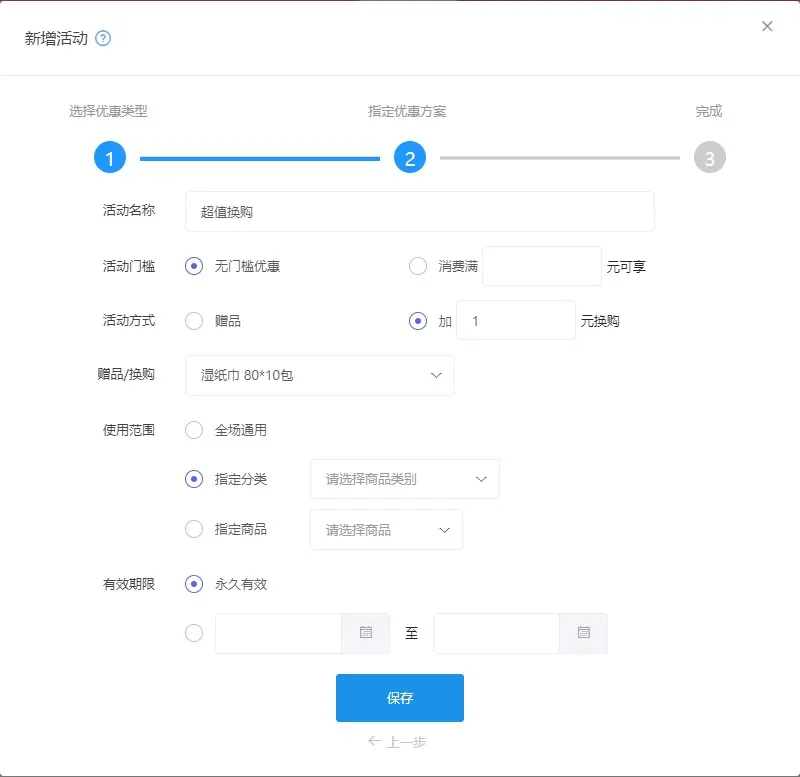Click the step 1 circle indicator
Screen dimensions: 800x777
tap(110, 157)
